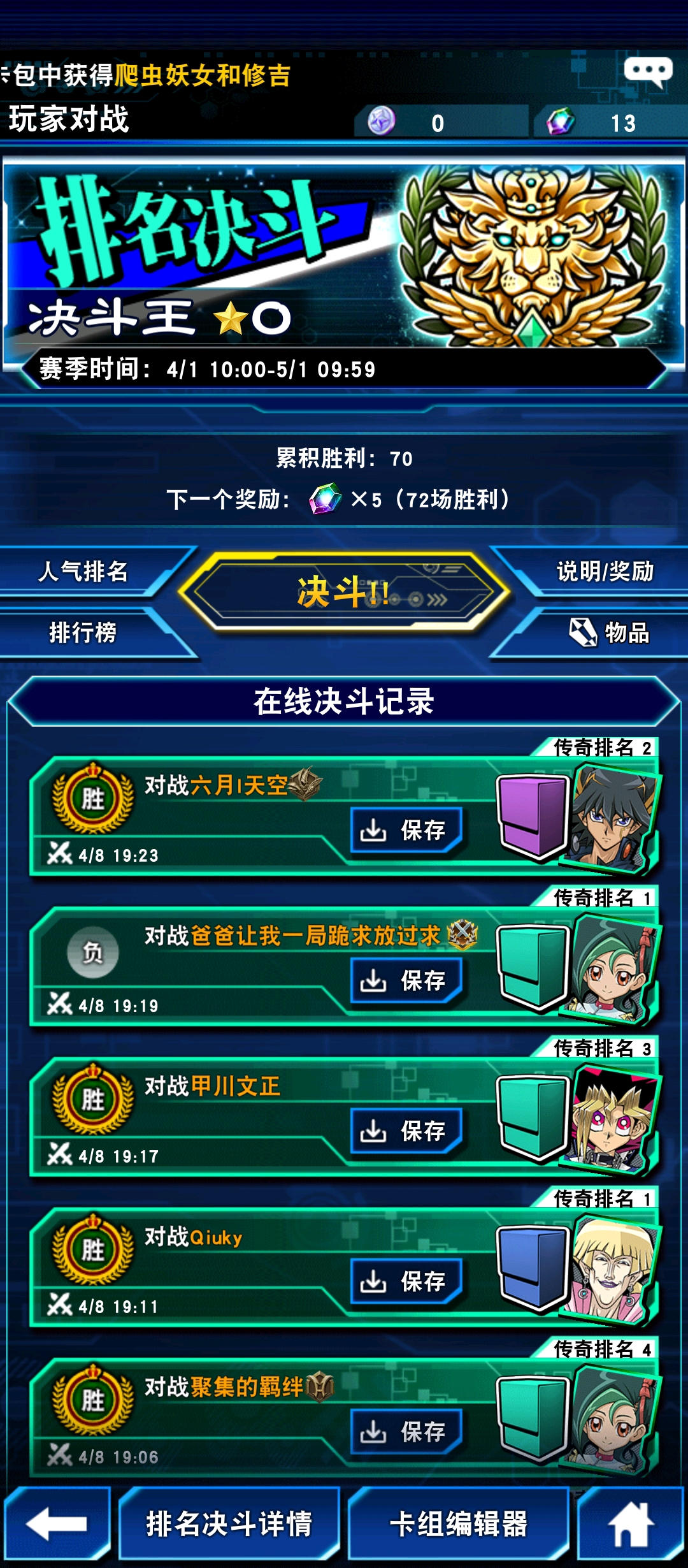
Task: Tap the golden lion rank emblem
Action: (x=532, y=255)
